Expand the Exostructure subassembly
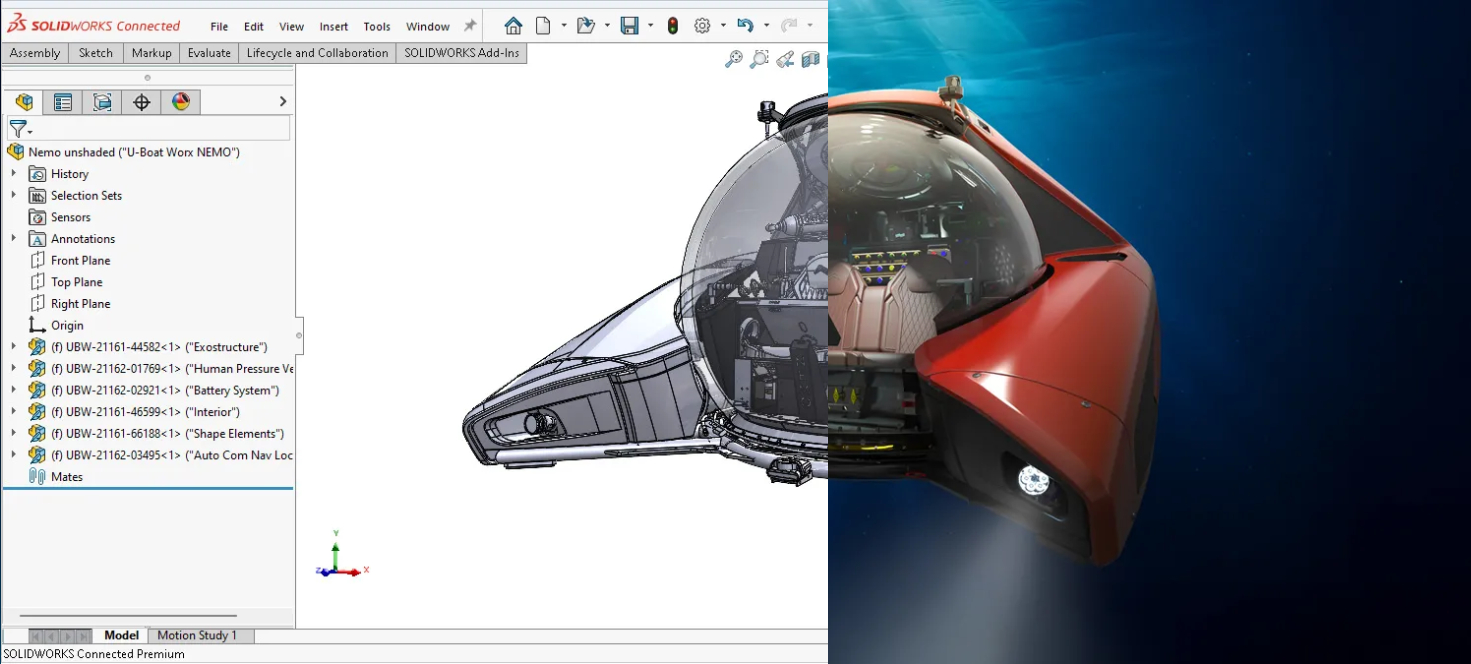This screenshot has height=664, width=1471. pyautogui.click(x=13, y=346)
